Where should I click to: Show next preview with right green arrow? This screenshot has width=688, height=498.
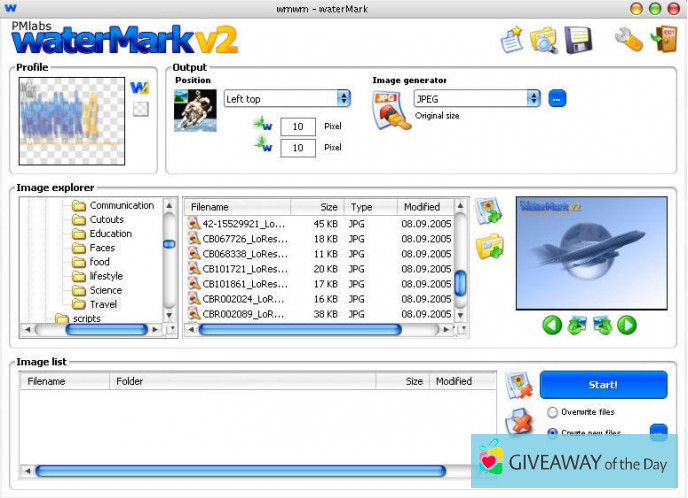coord(627,324)
